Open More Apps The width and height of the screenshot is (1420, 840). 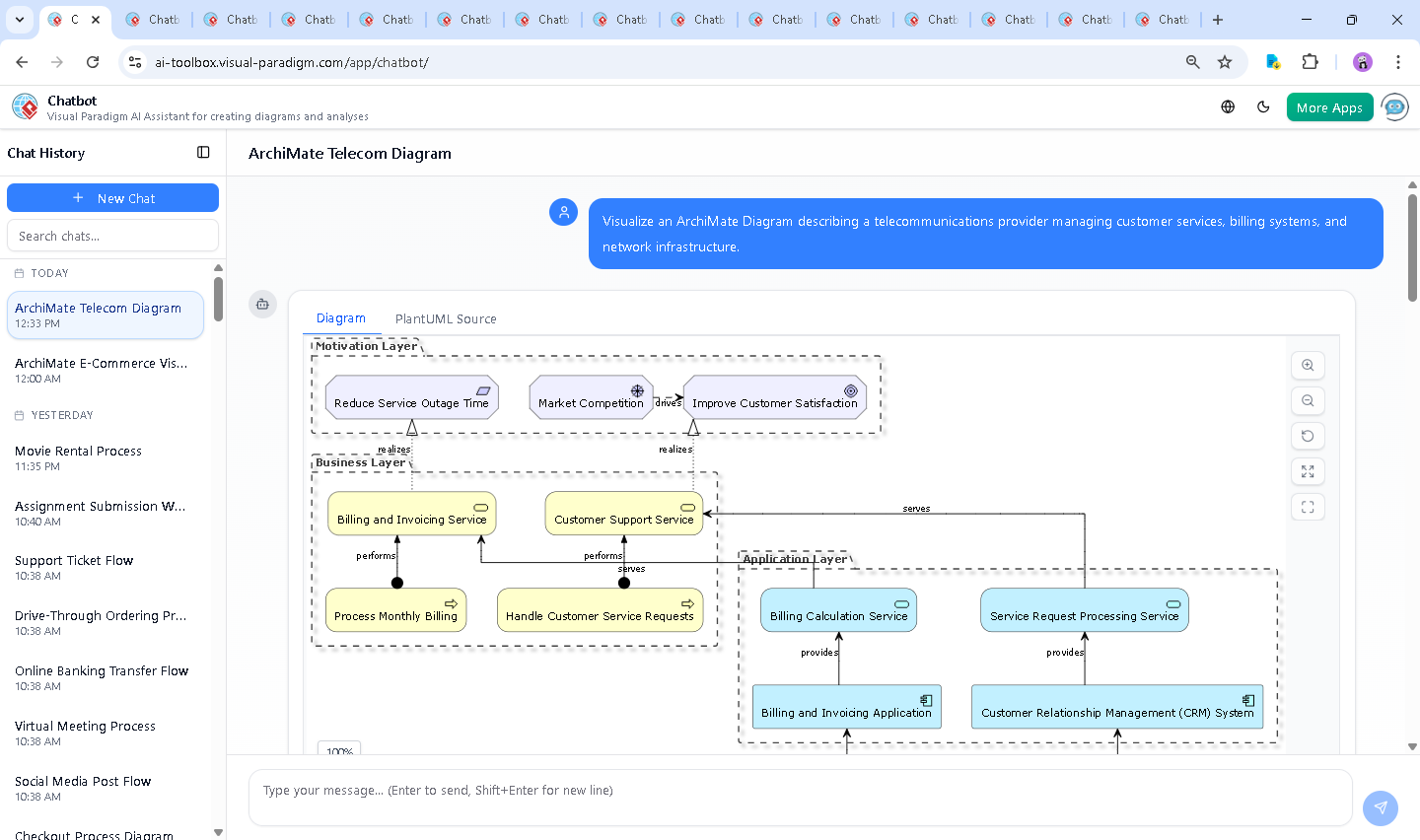tap(1329, 106)
